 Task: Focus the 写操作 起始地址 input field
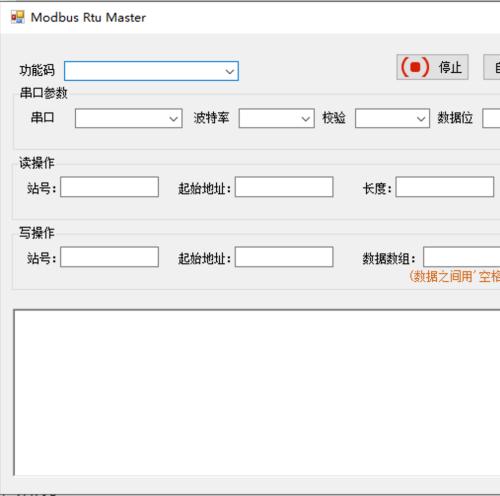click(284, 257)
